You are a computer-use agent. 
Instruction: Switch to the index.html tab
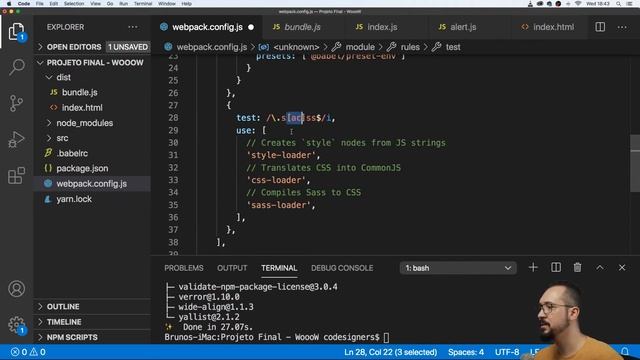tap(548, 27)
